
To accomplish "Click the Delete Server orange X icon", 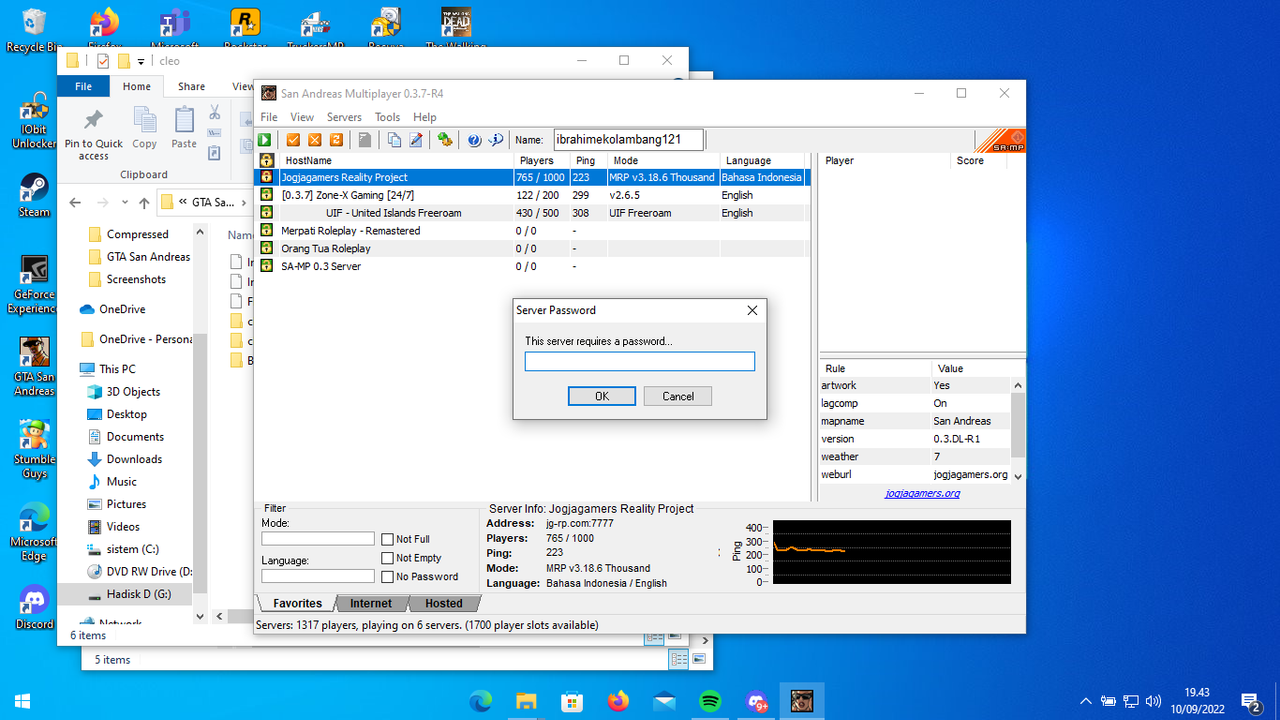I will pos(315,140).
